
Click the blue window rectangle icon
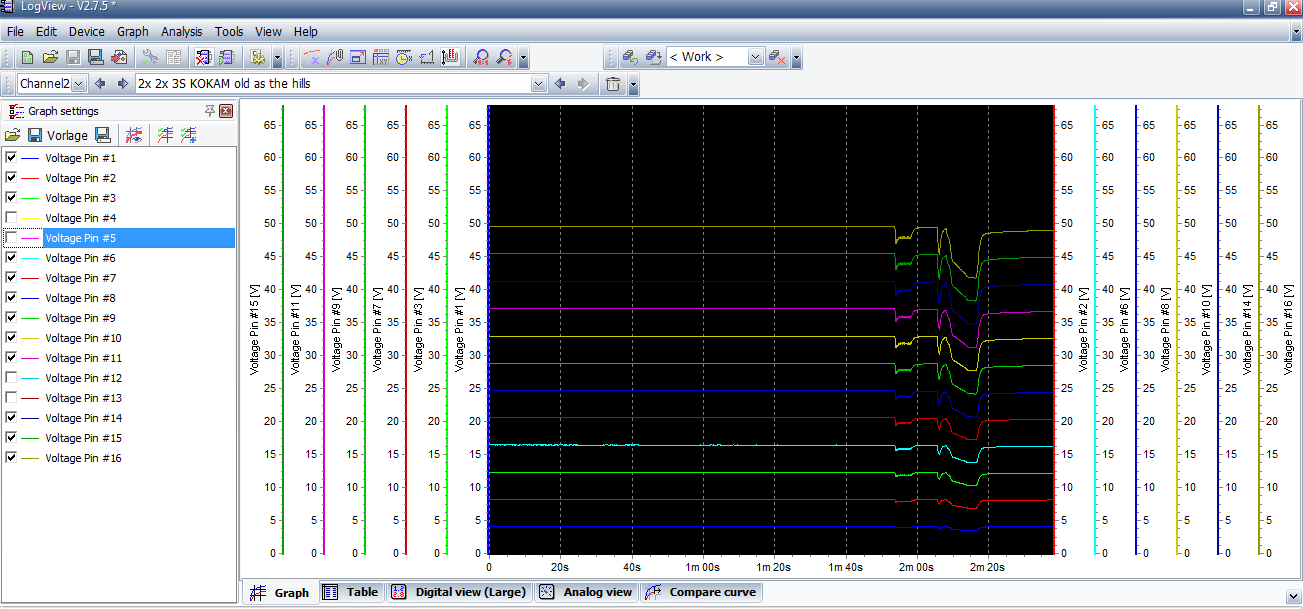(x=357, y=57)
